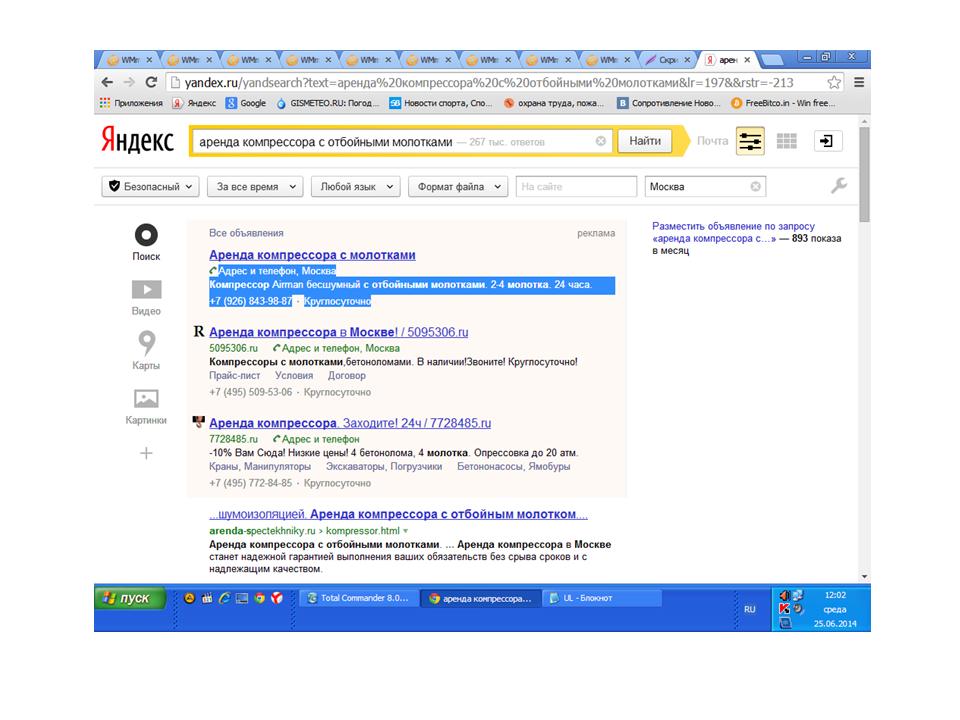This screenshot has height=720, width=960.
Task: Close the арен Yandex tab
Action: click(747, 60)
